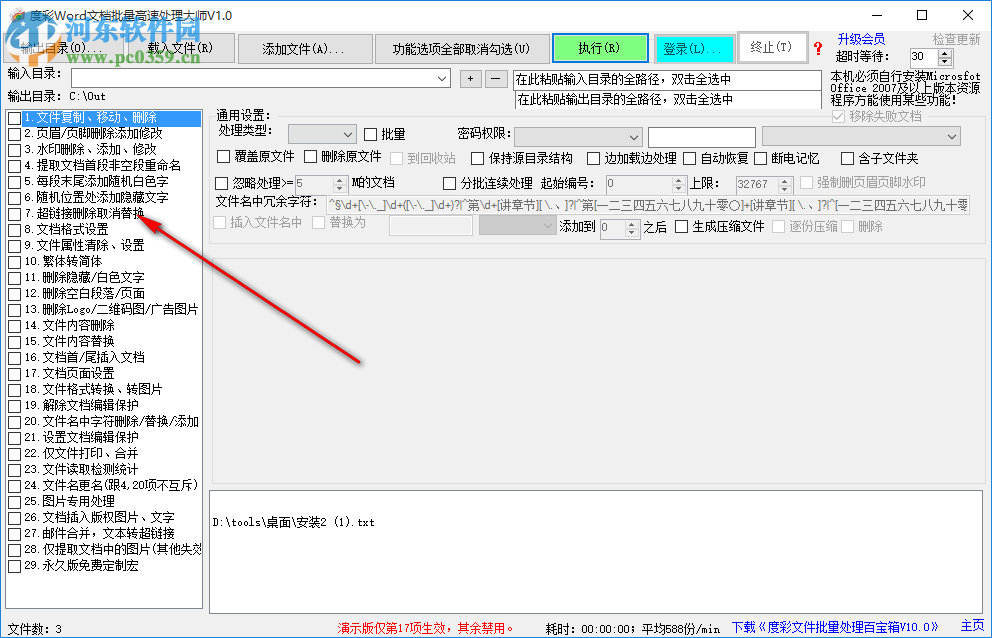
Task: Click the plus icon beside the input directory
Action: [470, 77]
